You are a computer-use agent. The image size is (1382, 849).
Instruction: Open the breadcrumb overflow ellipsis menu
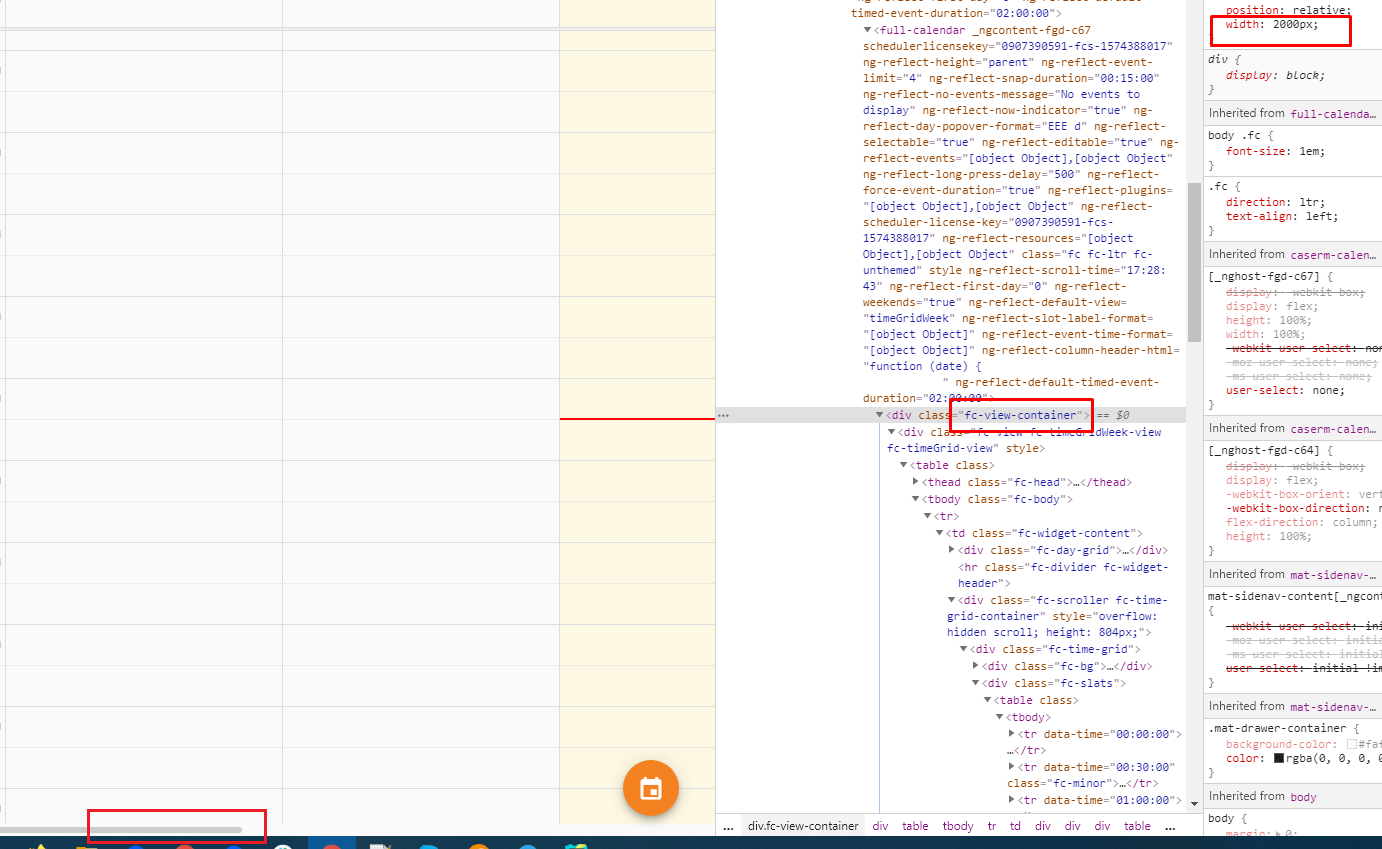coord(728,826)
